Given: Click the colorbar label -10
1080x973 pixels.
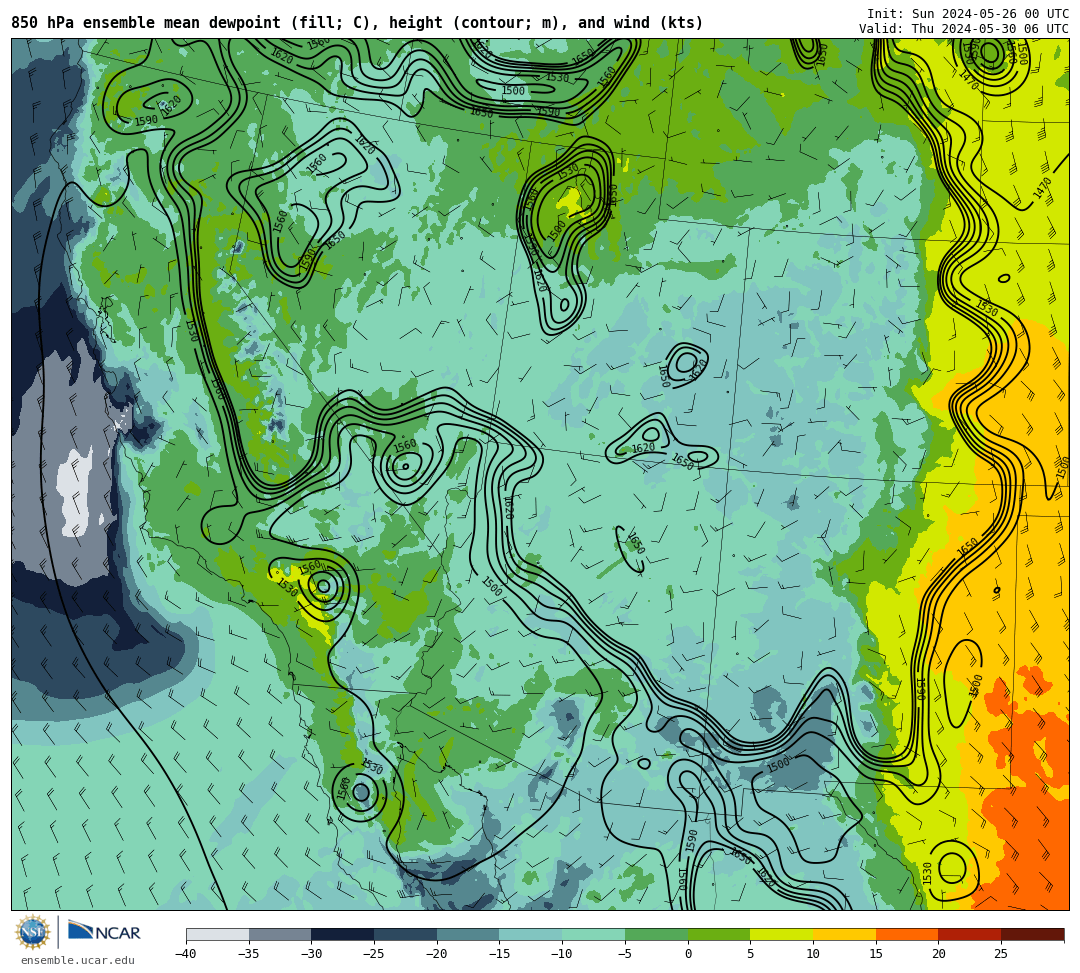Looking at the screenshot, I should click(562, 954).
